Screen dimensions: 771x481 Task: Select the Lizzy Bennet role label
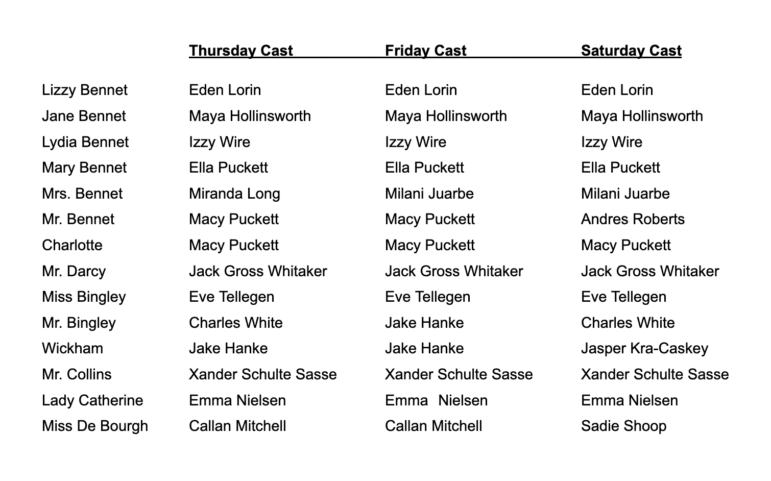85,90
